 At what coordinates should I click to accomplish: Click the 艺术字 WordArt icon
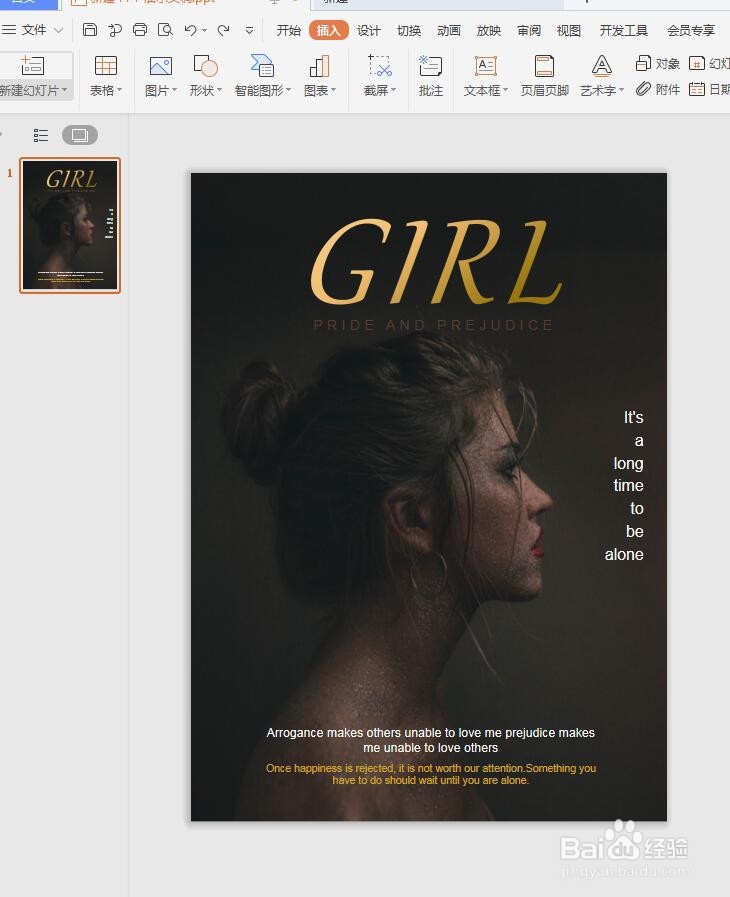(x=601, y=66)
